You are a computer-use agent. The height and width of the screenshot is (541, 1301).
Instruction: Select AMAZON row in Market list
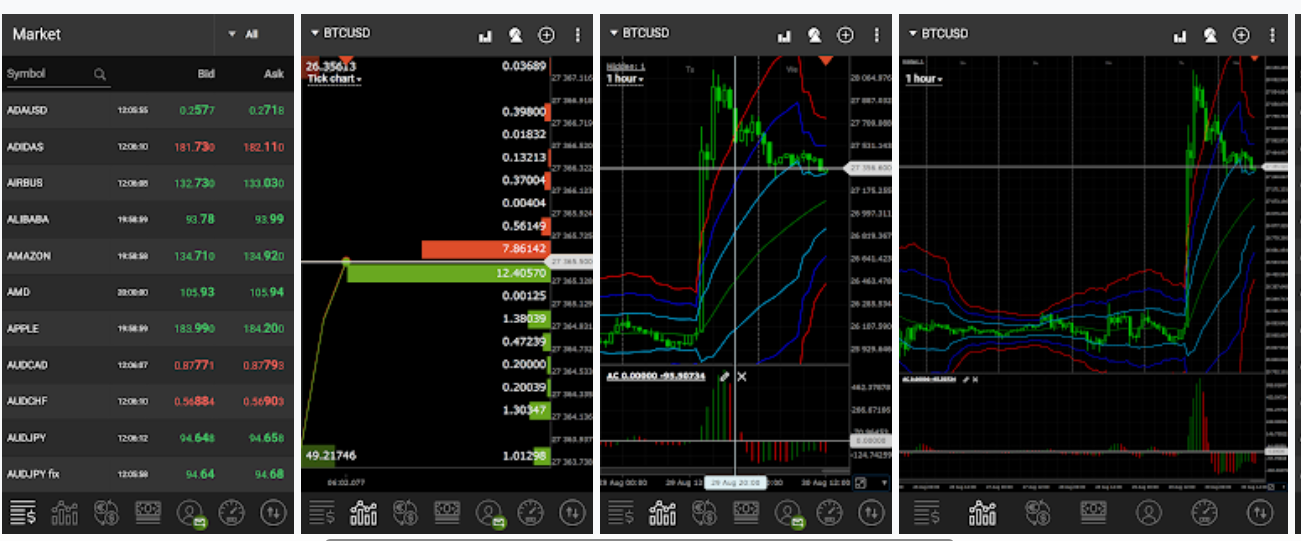coord(147,256)
